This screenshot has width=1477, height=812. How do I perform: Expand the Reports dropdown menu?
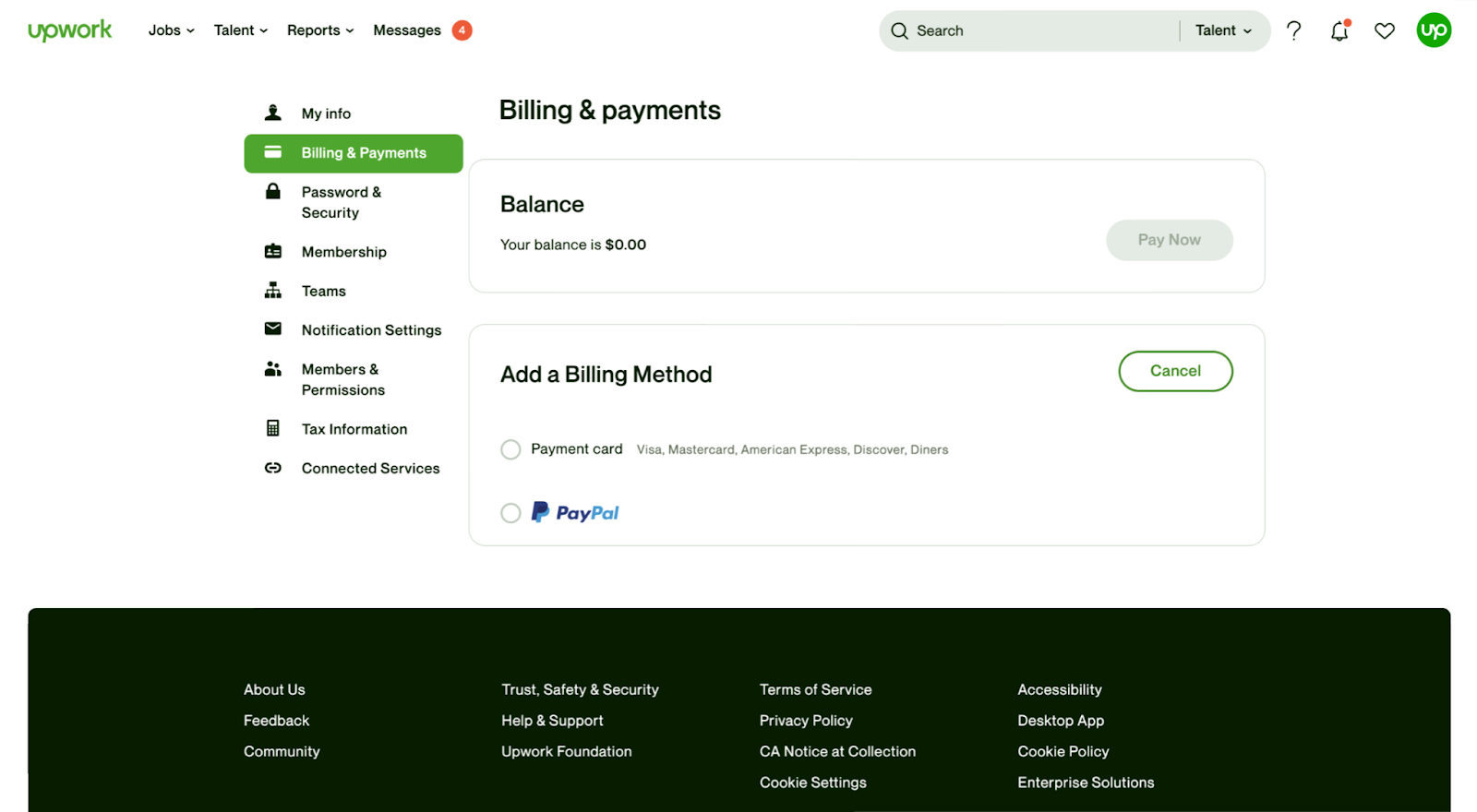(x=320, y=30)
